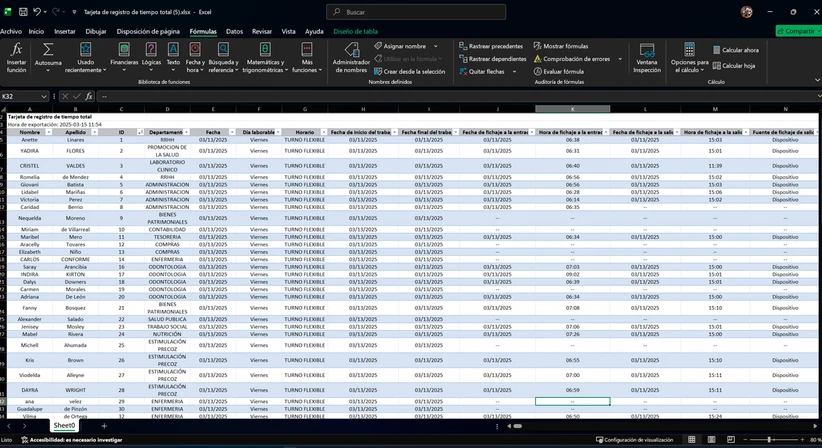Viewport: 822px width, 448px height.
Task: Open the Fecha column filter dropdown
Action: [232, 132]
